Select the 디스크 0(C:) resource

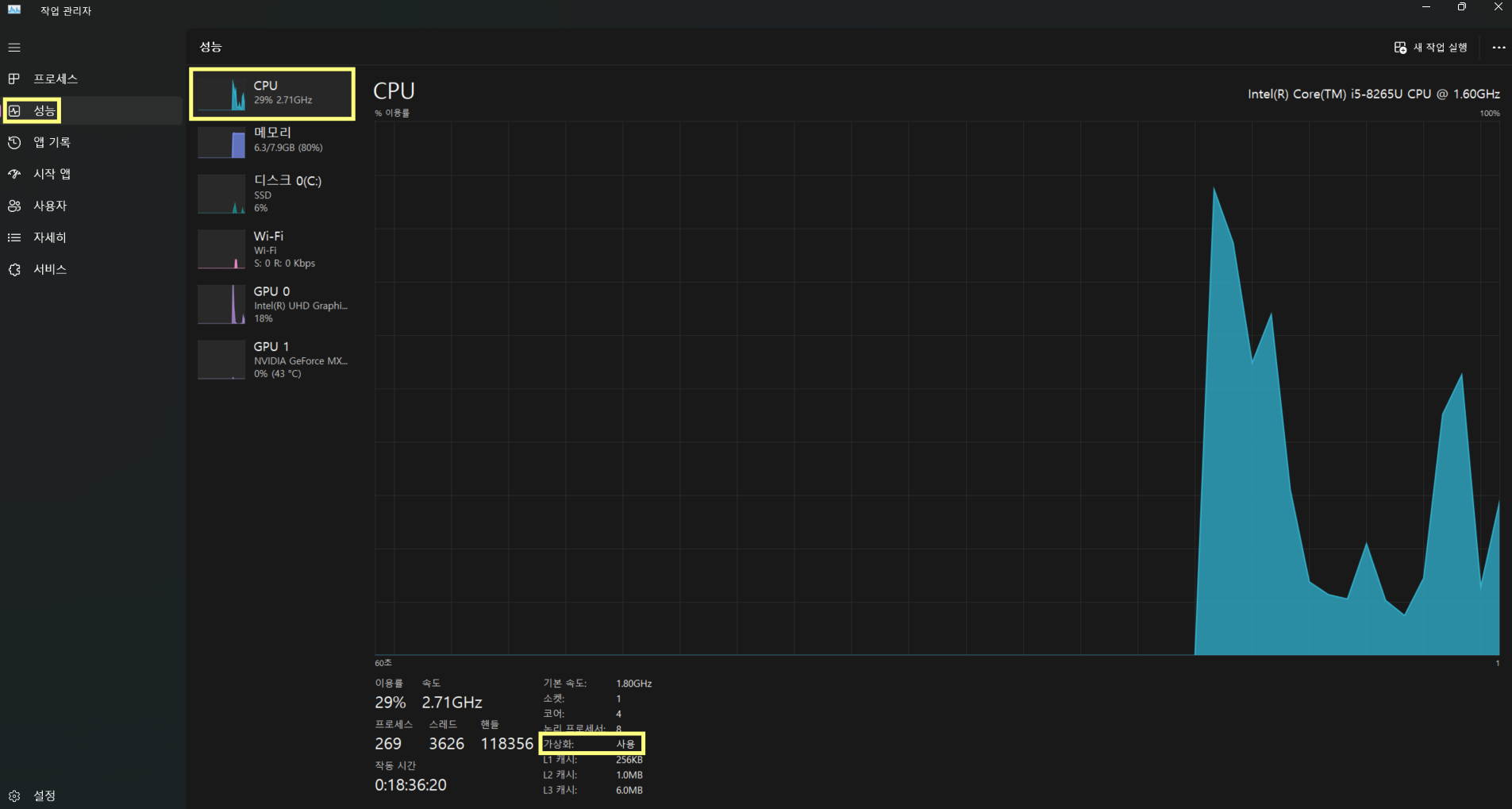[272, 195]
